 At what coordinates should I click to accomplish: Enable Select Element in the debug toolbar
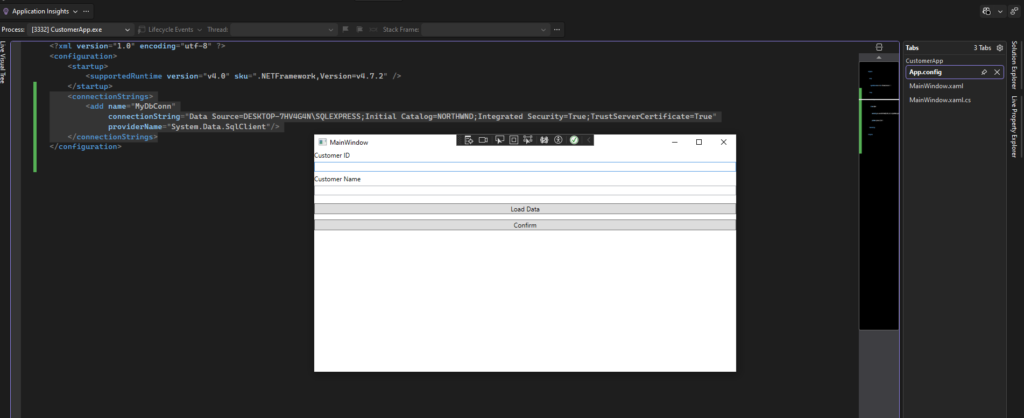tap(499, 140)
